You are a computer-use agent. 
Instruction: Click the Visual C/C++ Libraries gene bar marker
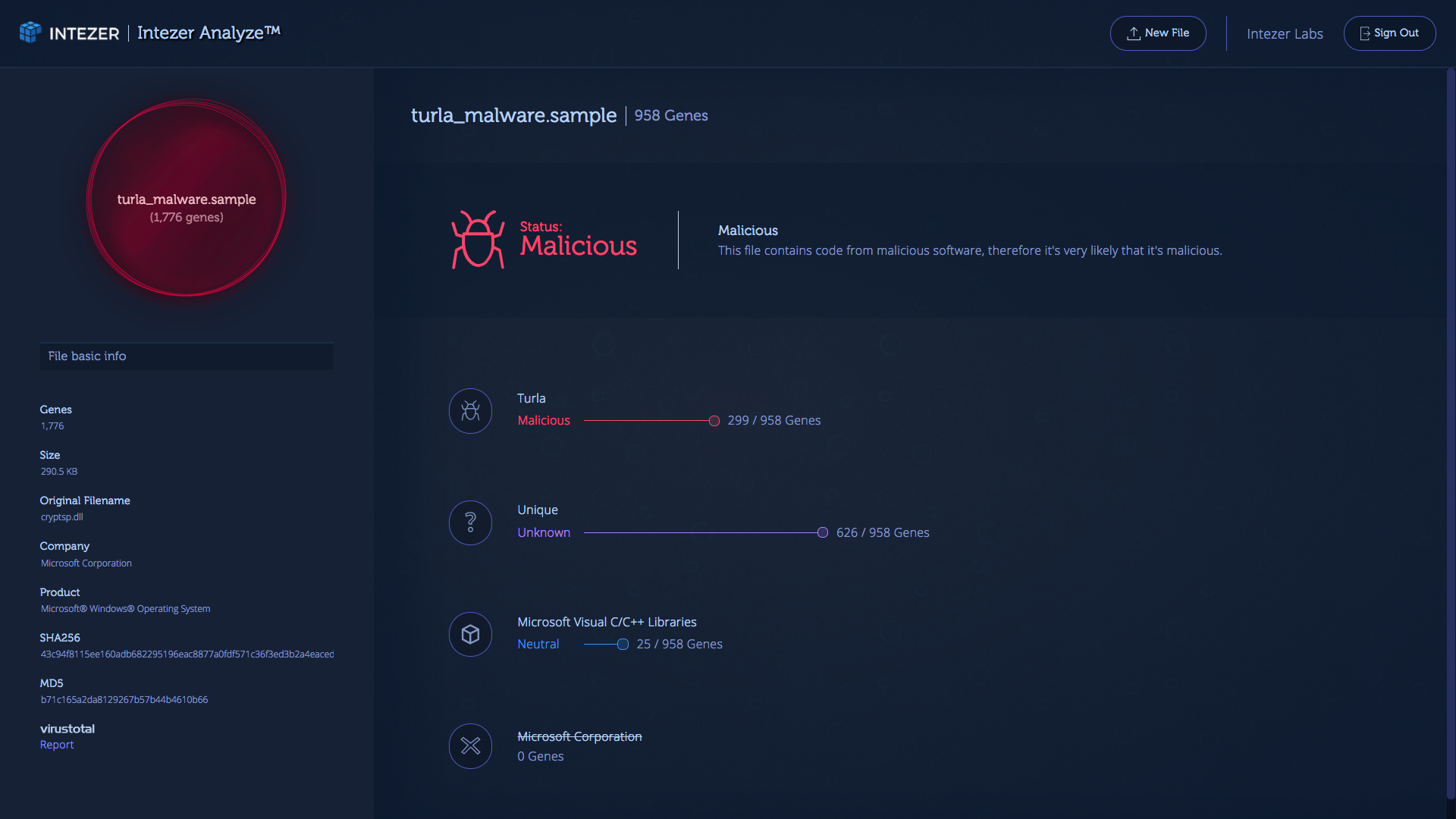(x=623, y=645)
